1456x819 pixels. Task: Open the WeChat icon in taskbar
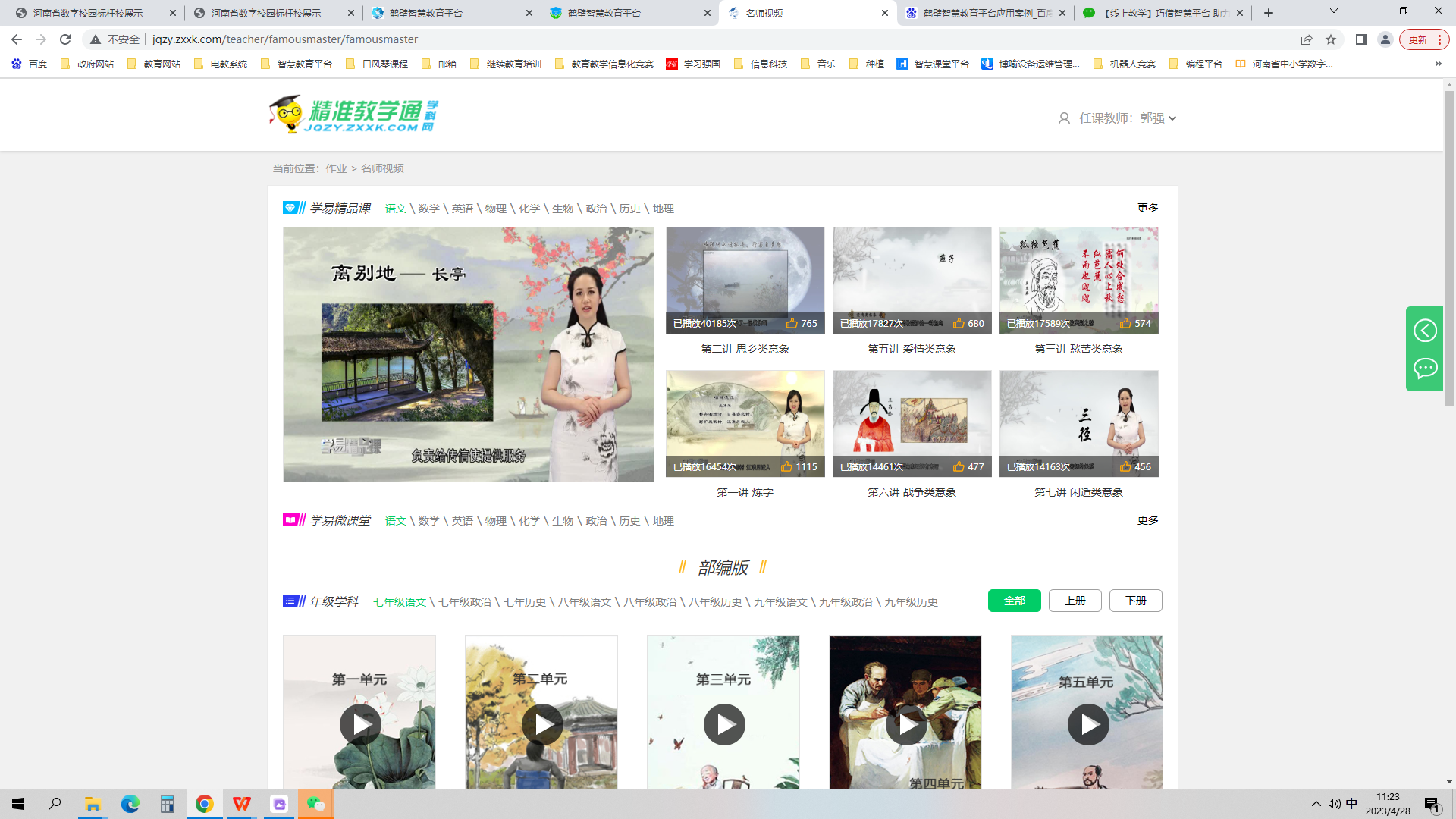click(x=315, y=804)
